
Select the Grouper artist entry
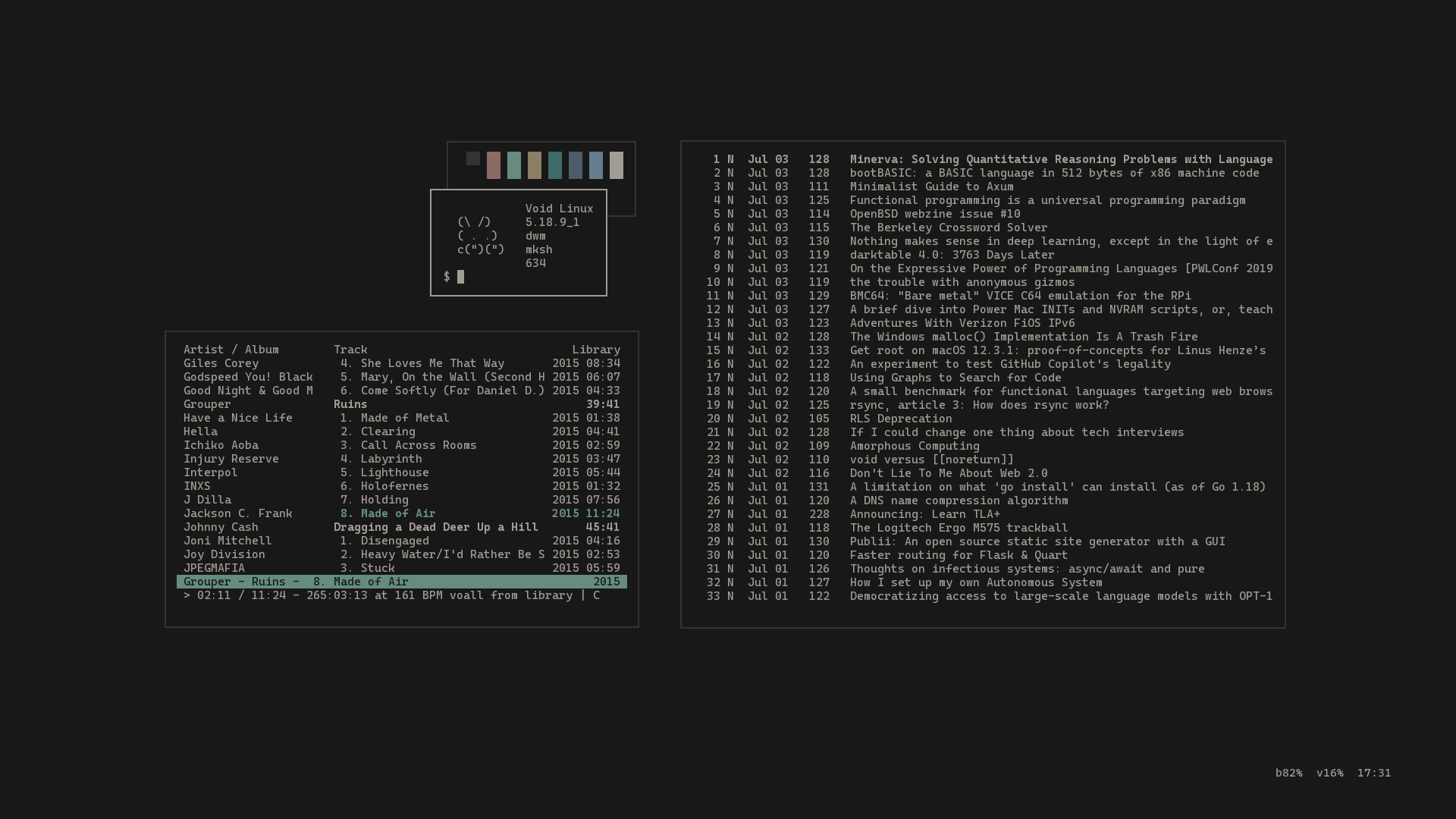[x=207, y=404]
